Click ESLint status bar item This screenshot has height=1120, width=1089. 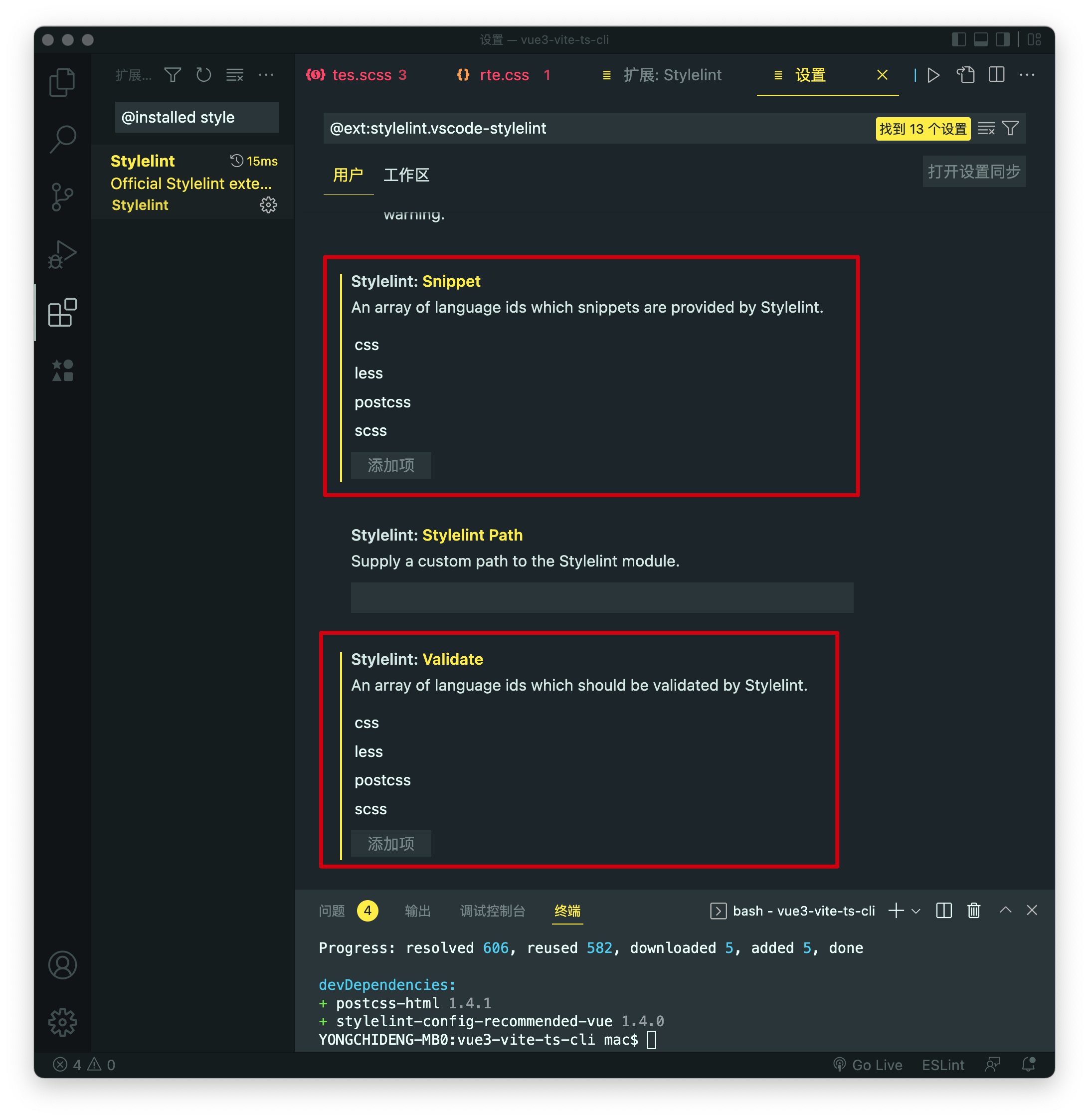coord(942,1065)
